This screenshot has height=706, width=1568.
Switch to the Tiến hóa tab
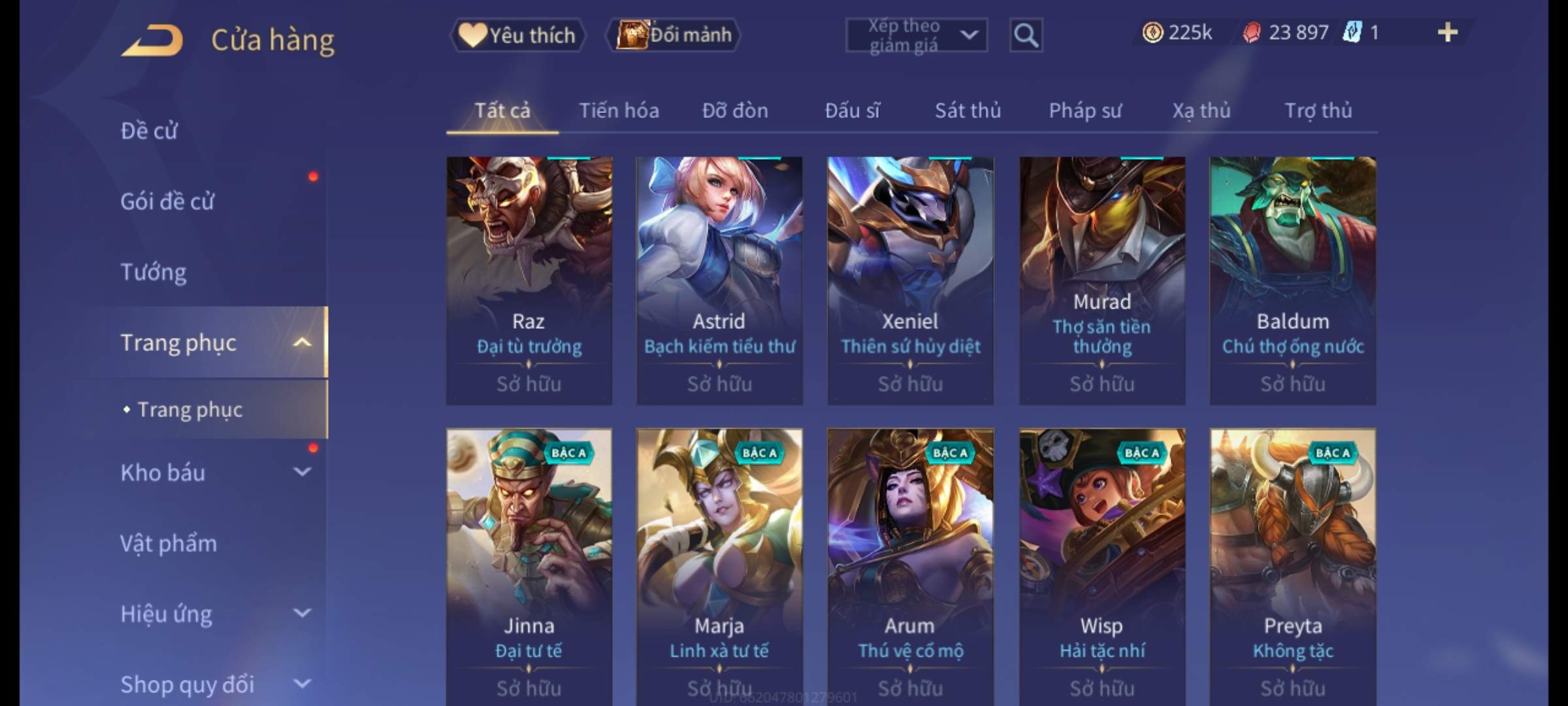(619, 111)
